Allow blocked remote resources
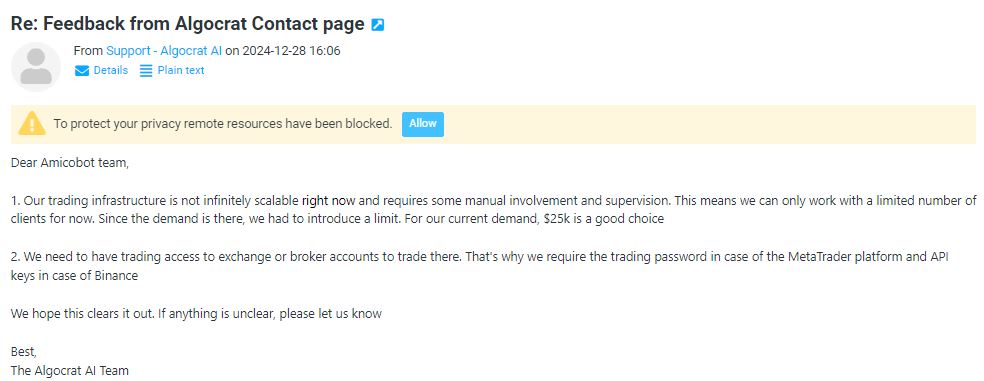984x381 pixels. click(x=423, y=124)
